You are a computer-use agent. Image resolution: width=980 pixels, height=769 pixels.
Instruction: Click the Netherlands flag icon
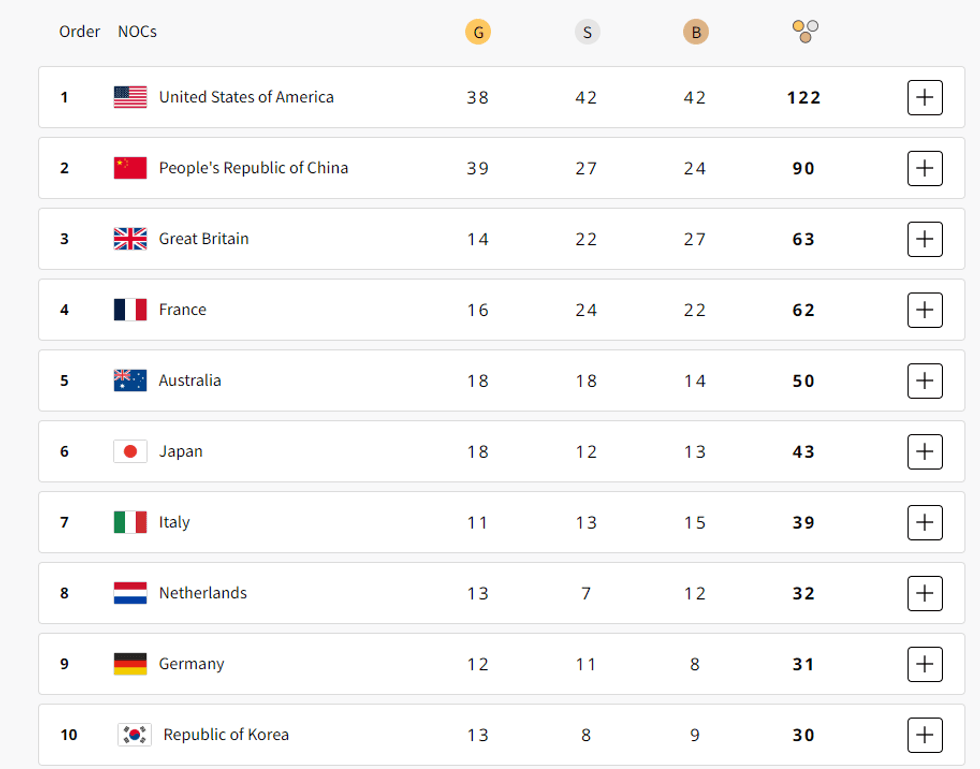click(130, 593)
